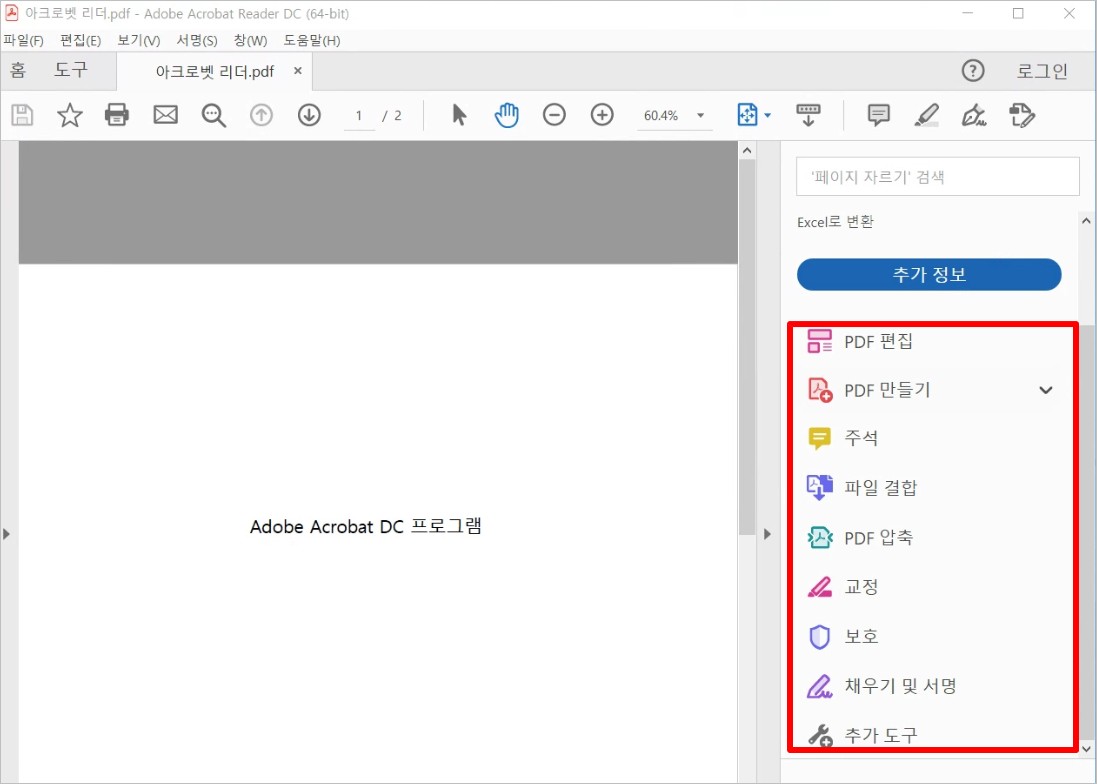1097x784 pixels.
Task: Click tools pane scrollbar up arrow
Action: pyautogui.click(x=1087, y=221)
